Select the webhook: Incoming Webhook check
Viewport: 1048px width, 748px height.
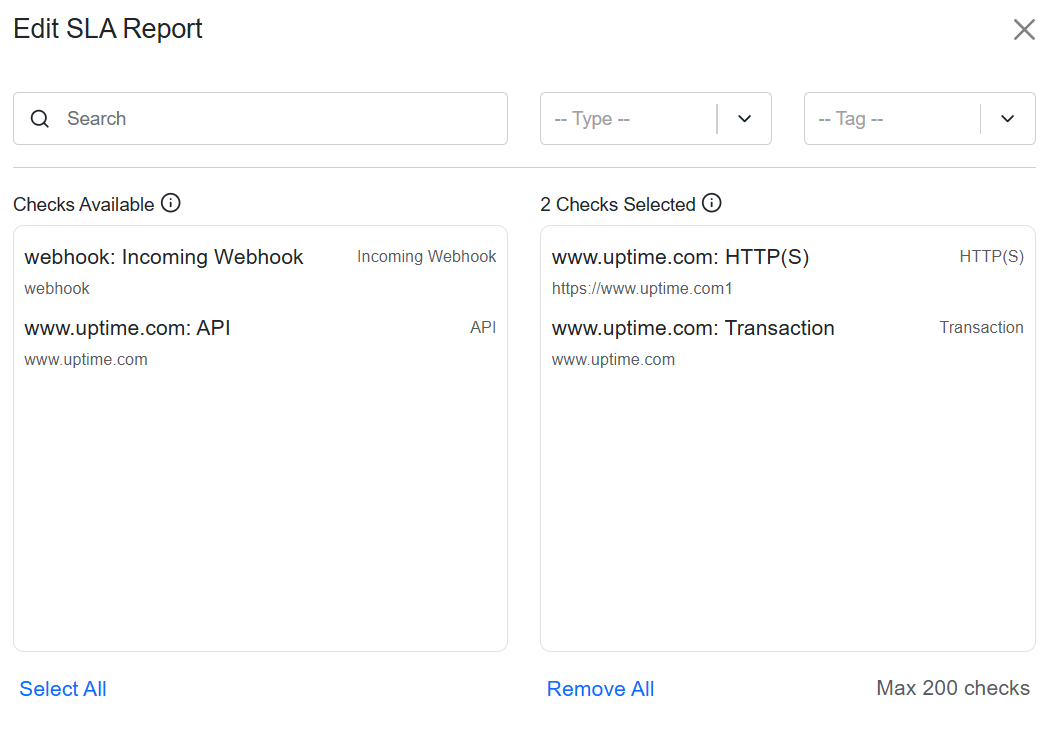(163, 257)
